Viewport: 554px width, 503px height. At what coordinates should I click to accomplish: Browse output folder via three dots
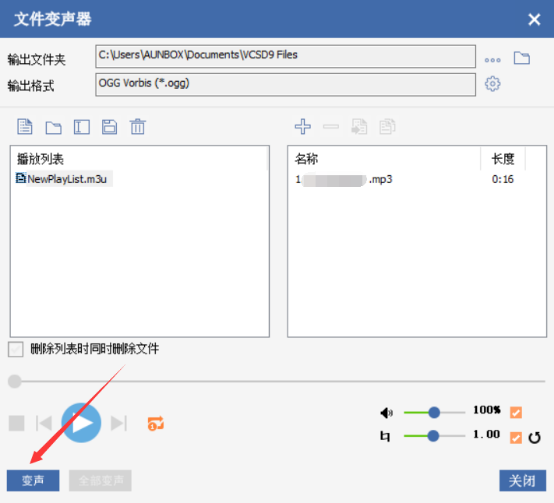point(493,60)
